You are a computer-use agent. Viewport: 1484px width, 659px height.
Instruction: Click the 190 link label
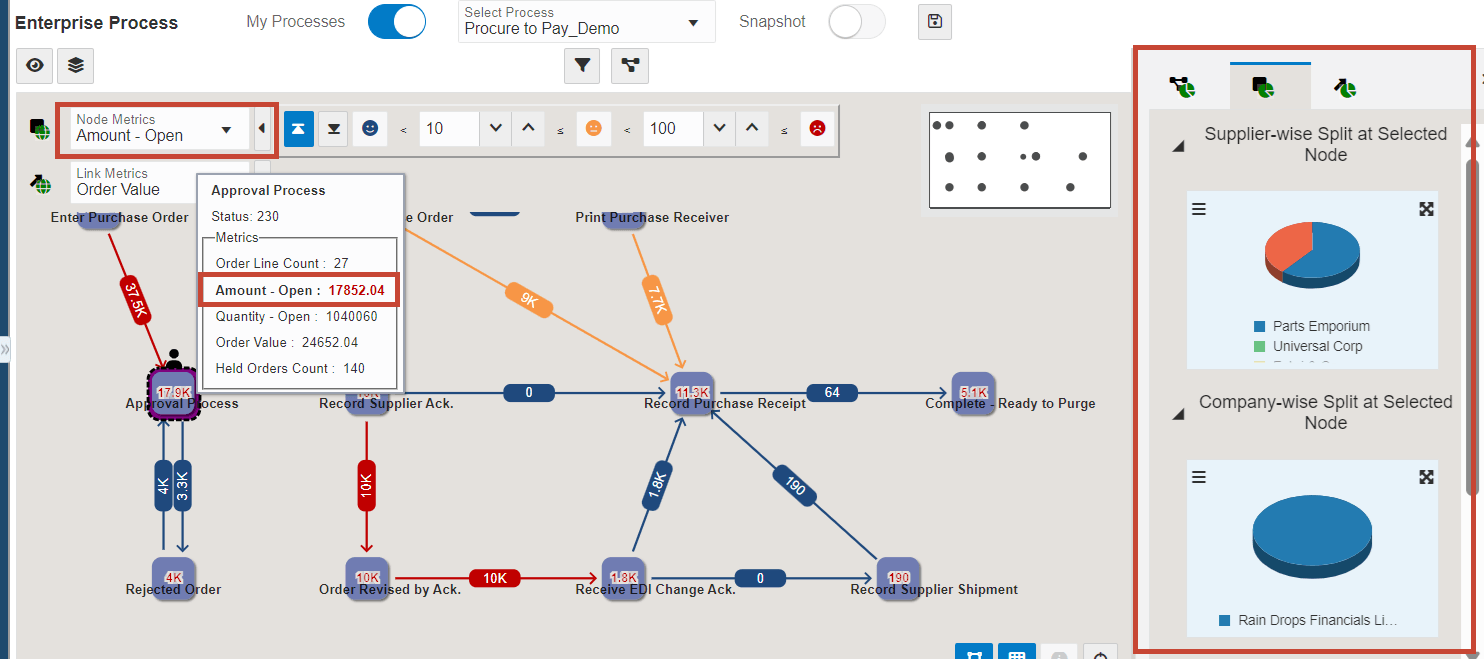pyautogui.click(x=795, y=488)
